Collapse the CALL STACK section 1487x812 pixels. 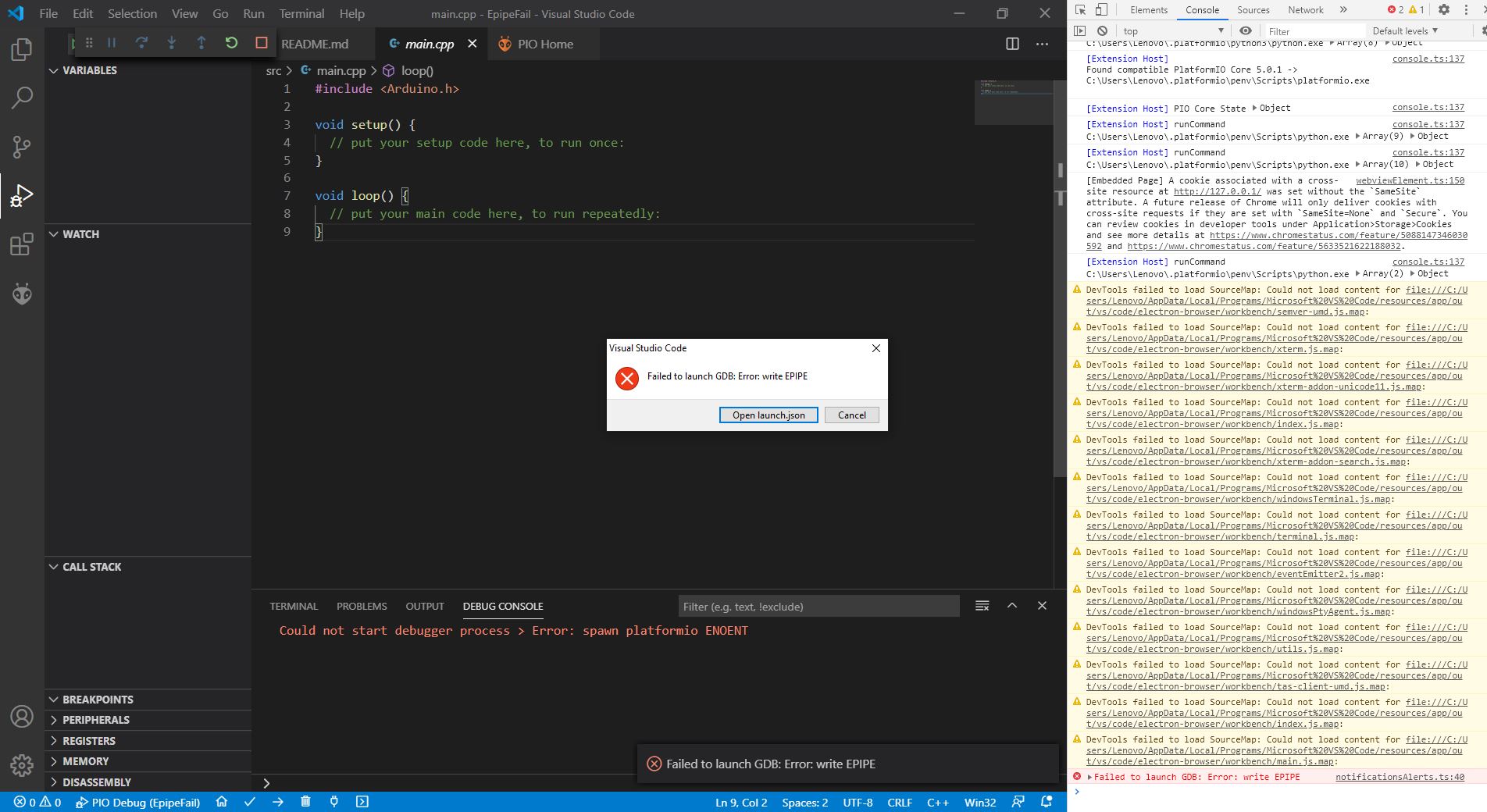[x=148, y=567]
